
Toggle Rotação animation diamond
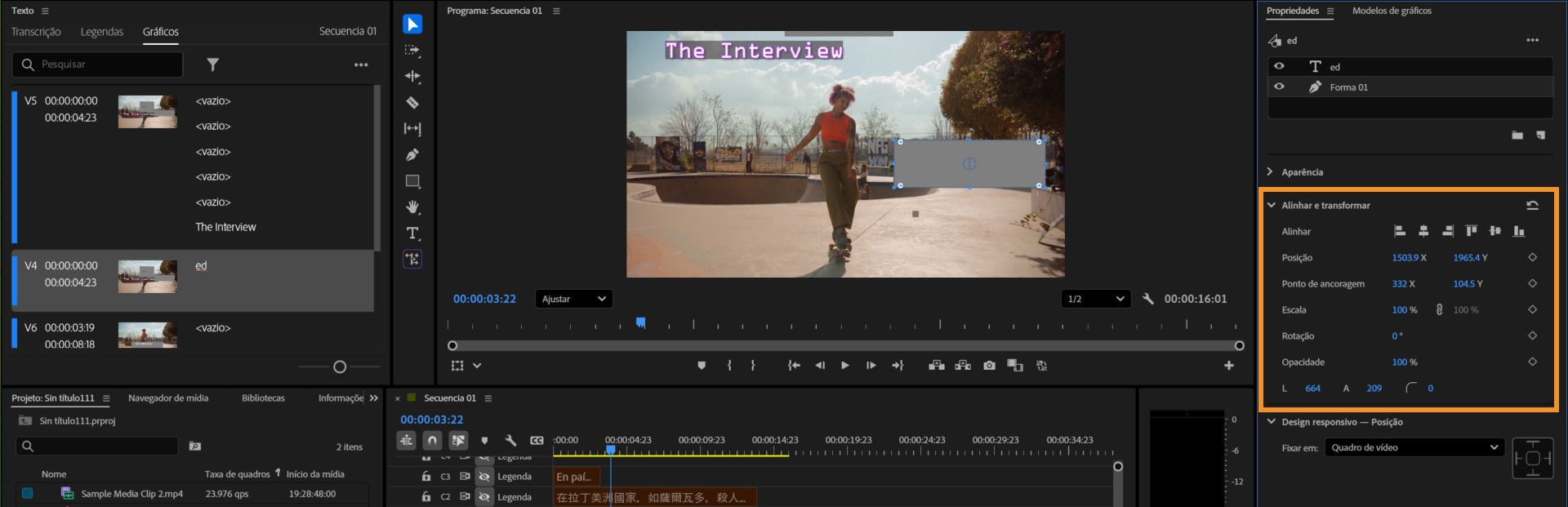(x=1532, y=336)
